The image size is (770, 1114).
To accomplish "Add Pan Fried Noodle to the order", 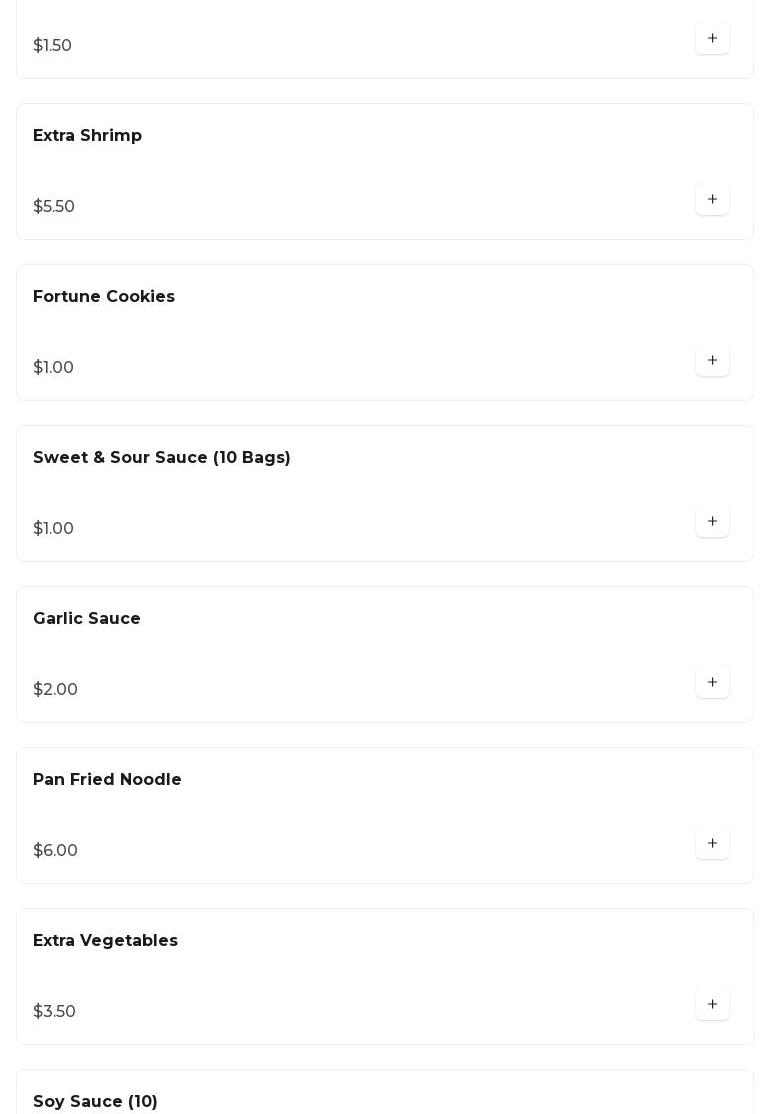I will (712, 844).
